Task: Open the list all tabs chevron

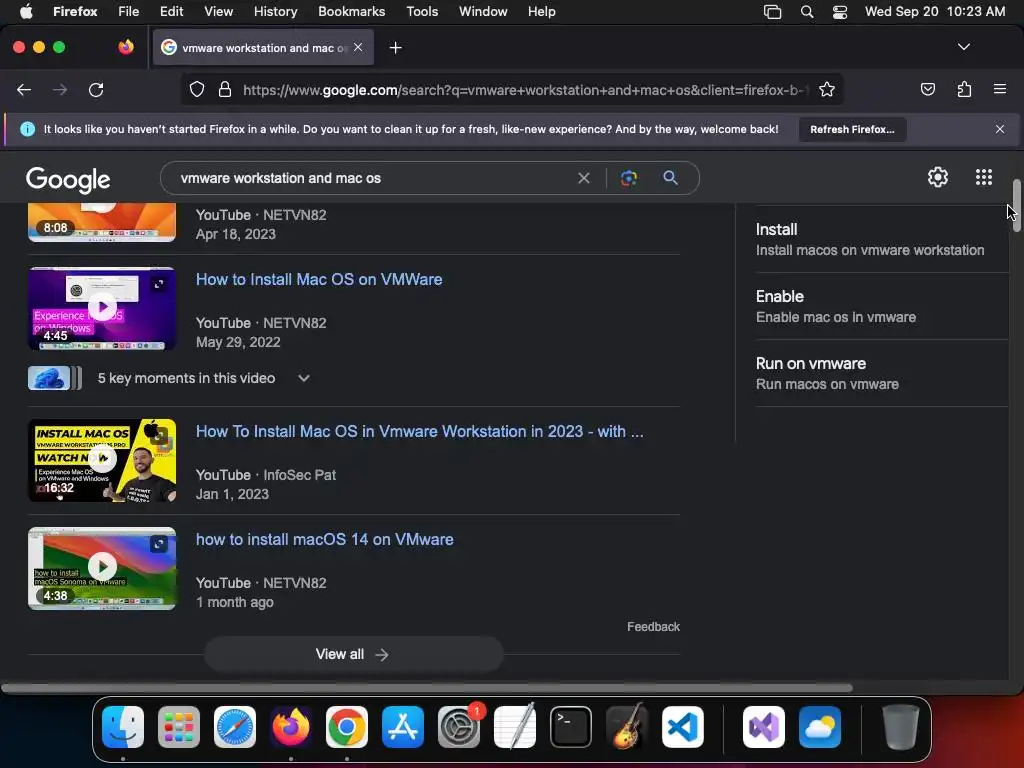Action: [963, 47]
